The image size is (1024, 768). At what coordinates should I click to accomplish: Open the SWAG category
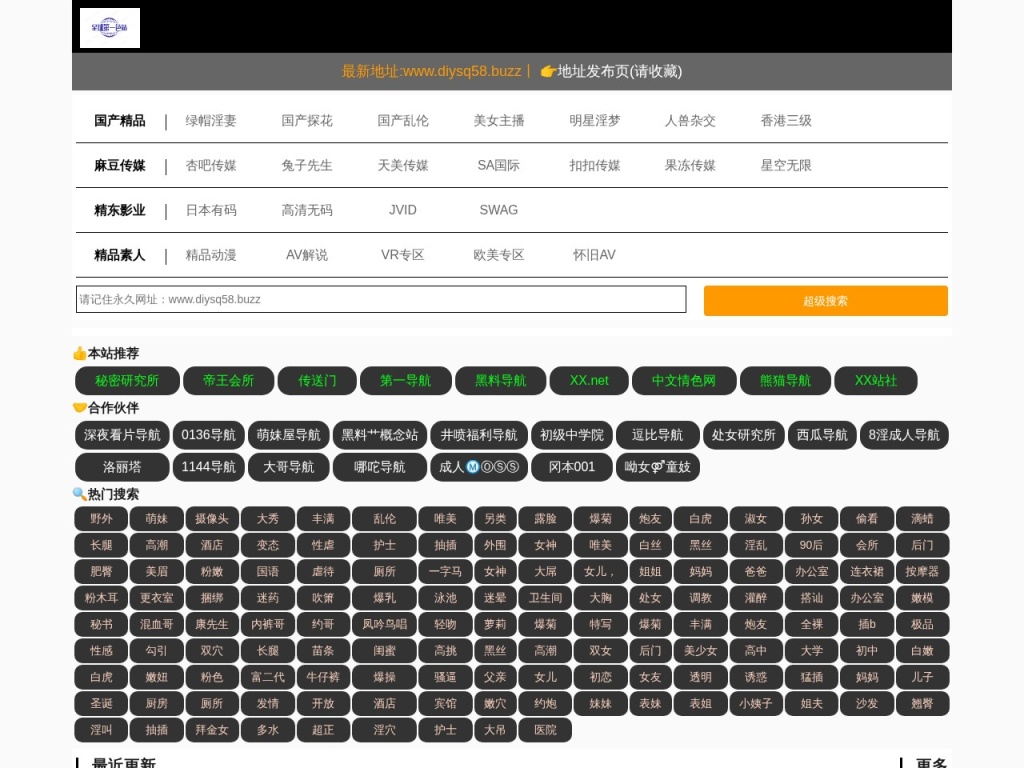tap(498, 210)
